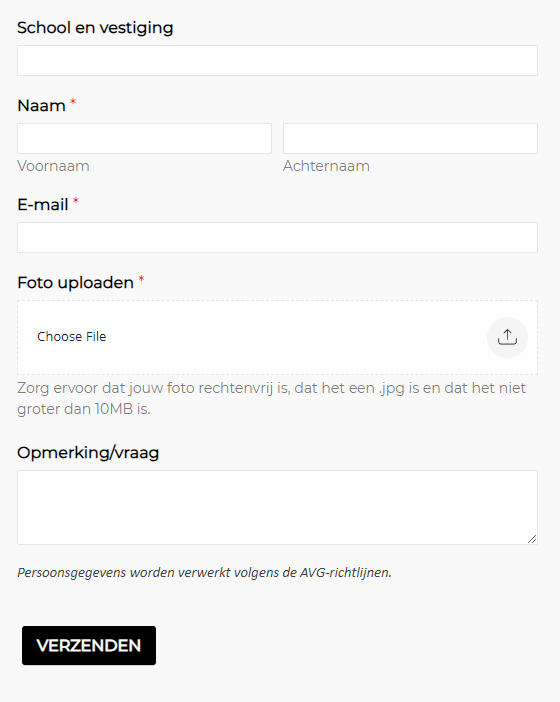The height and width of the screenshot is (702, 560).
Task: Click the Foto uploaden label
Action: coord(75,283)
